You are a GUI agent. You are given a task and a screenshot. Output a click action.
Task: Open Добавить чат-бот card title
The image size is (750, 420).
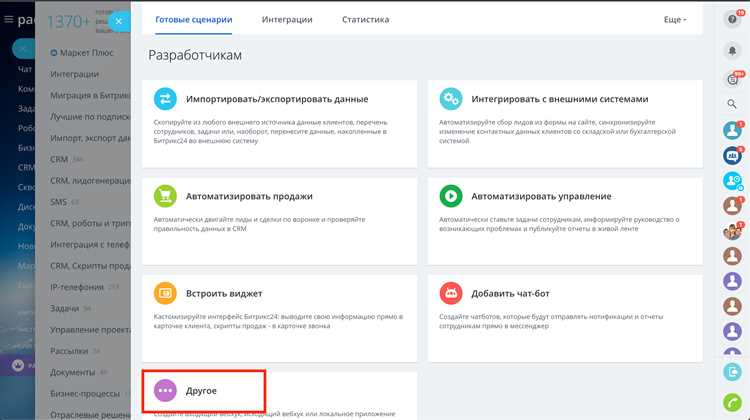click(x=510, y=293)
